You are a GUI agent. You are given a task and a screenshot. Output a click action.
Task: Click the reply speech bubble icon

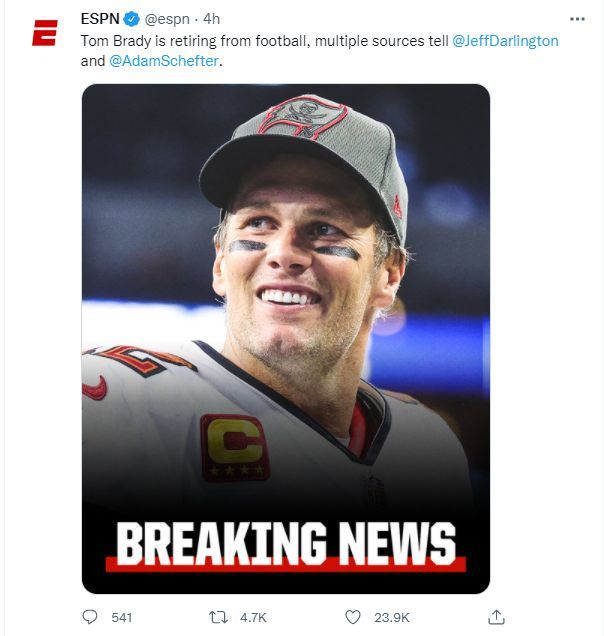pyautogui.click(x=90, y=617)
